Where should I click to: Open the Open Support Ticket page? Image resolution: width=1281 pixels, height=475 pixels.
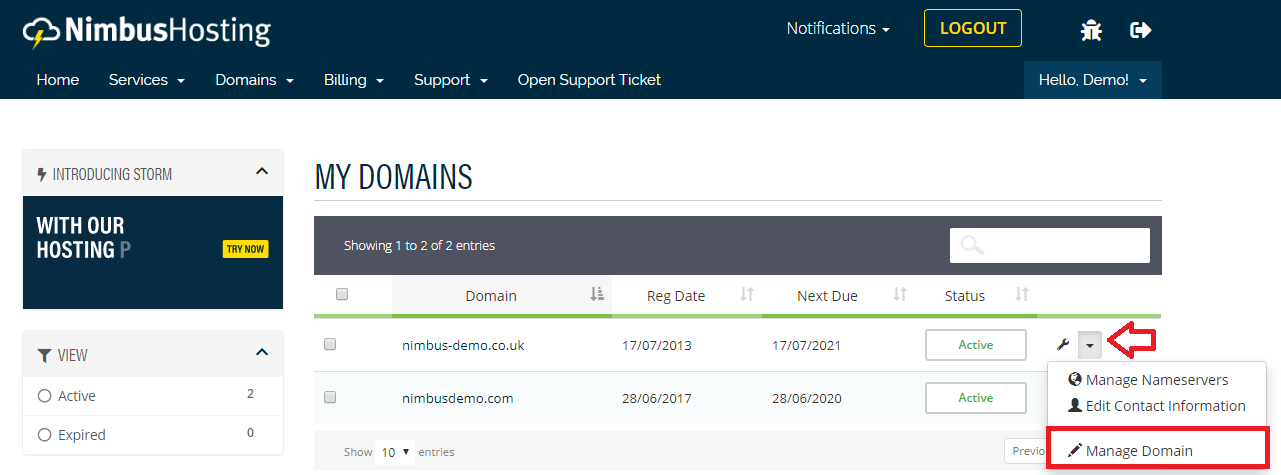coord(589,80)
